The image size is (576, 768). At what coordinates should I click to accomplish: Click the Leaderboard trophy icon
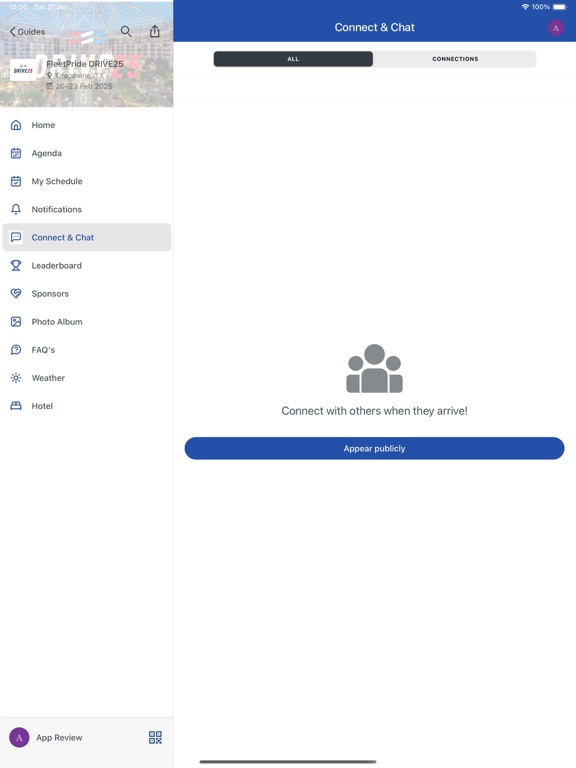point(16,265)
